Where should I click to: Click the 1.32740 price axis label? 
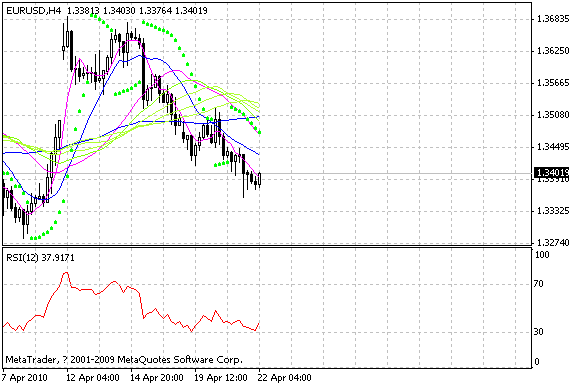[x=552, y=242]
